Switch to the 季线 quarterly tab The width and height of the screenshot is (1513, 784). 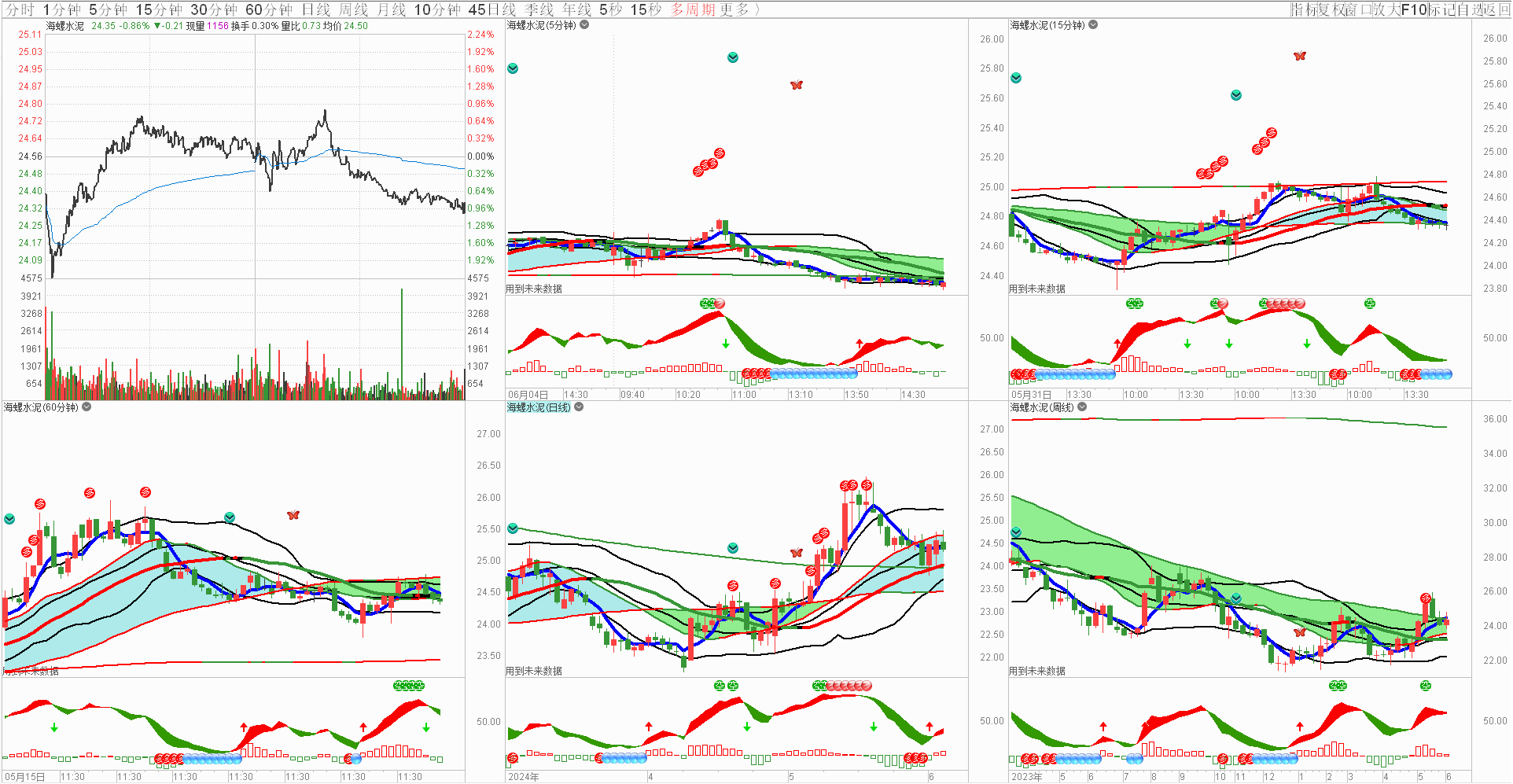(x=539, y=9)
